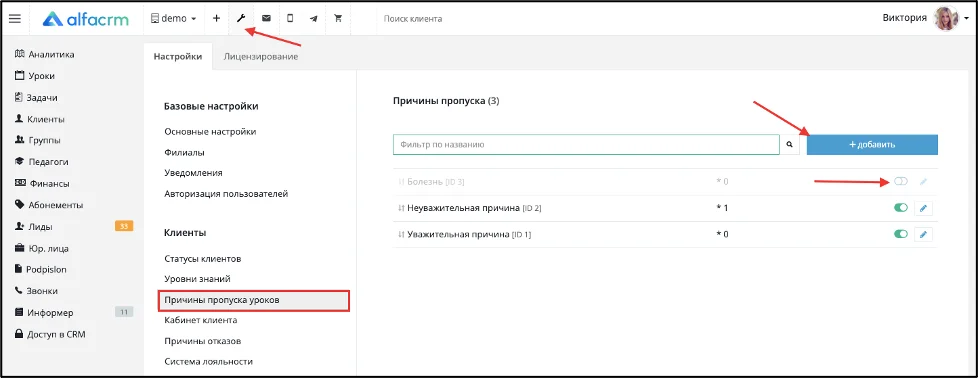This screenshot has height=379, width=979.
Task: Click the + добавить button
Action: coord(872,144)
